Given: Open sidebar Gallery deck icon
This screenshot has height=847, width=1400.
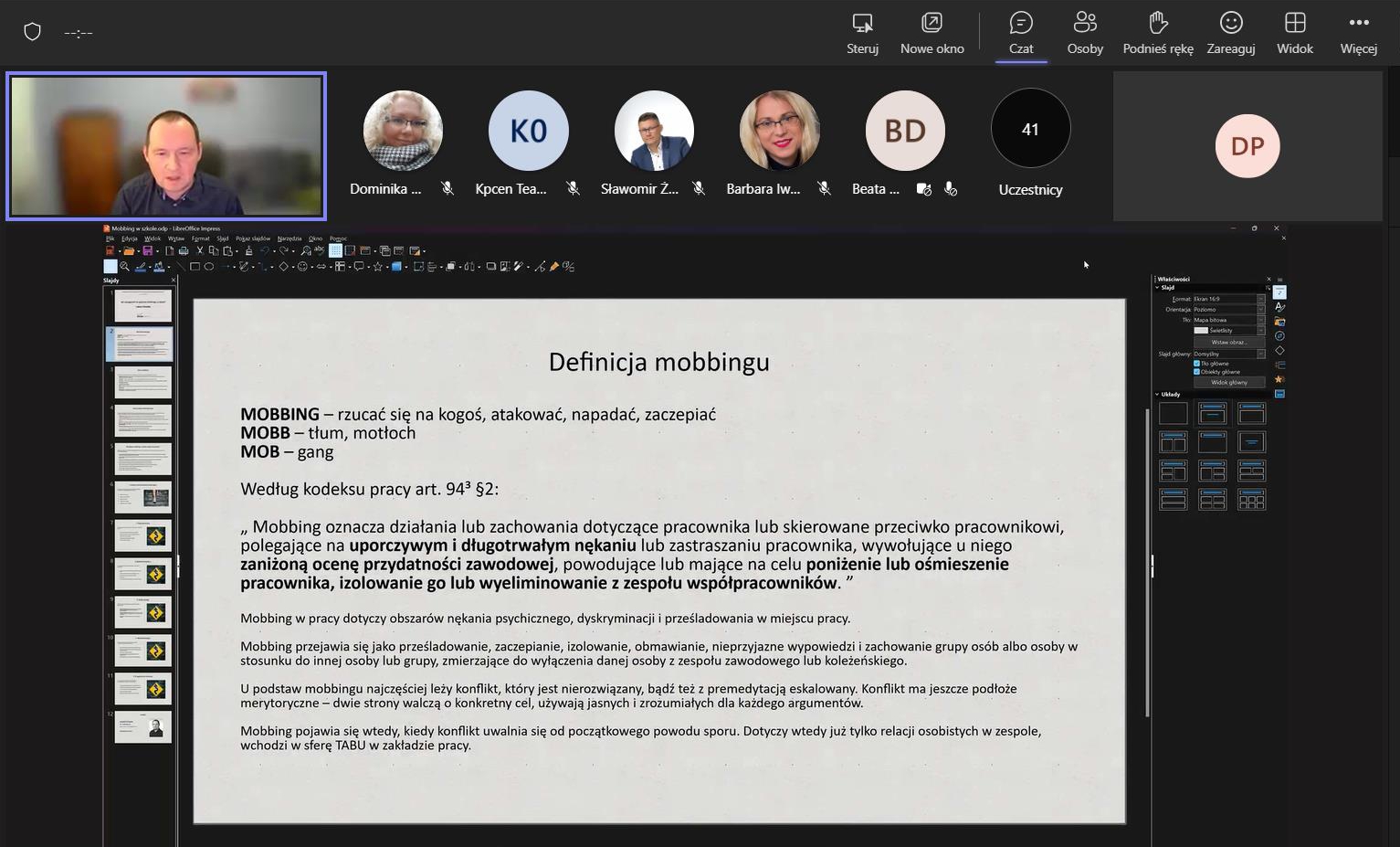Looking at the screenshot, I should click(1279, 322).
